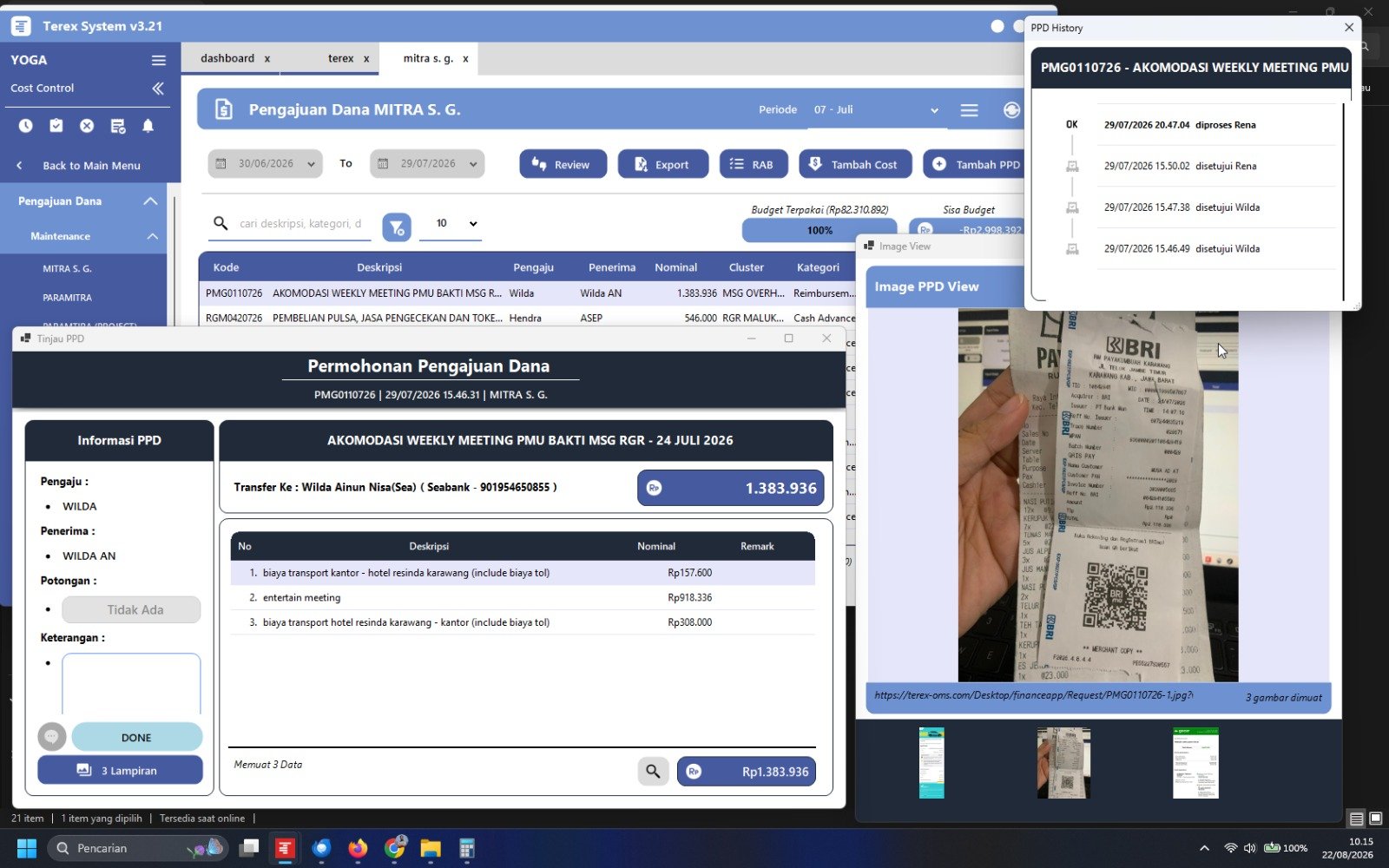Click the Rp icon beside 1.383.936 amount

655,488
